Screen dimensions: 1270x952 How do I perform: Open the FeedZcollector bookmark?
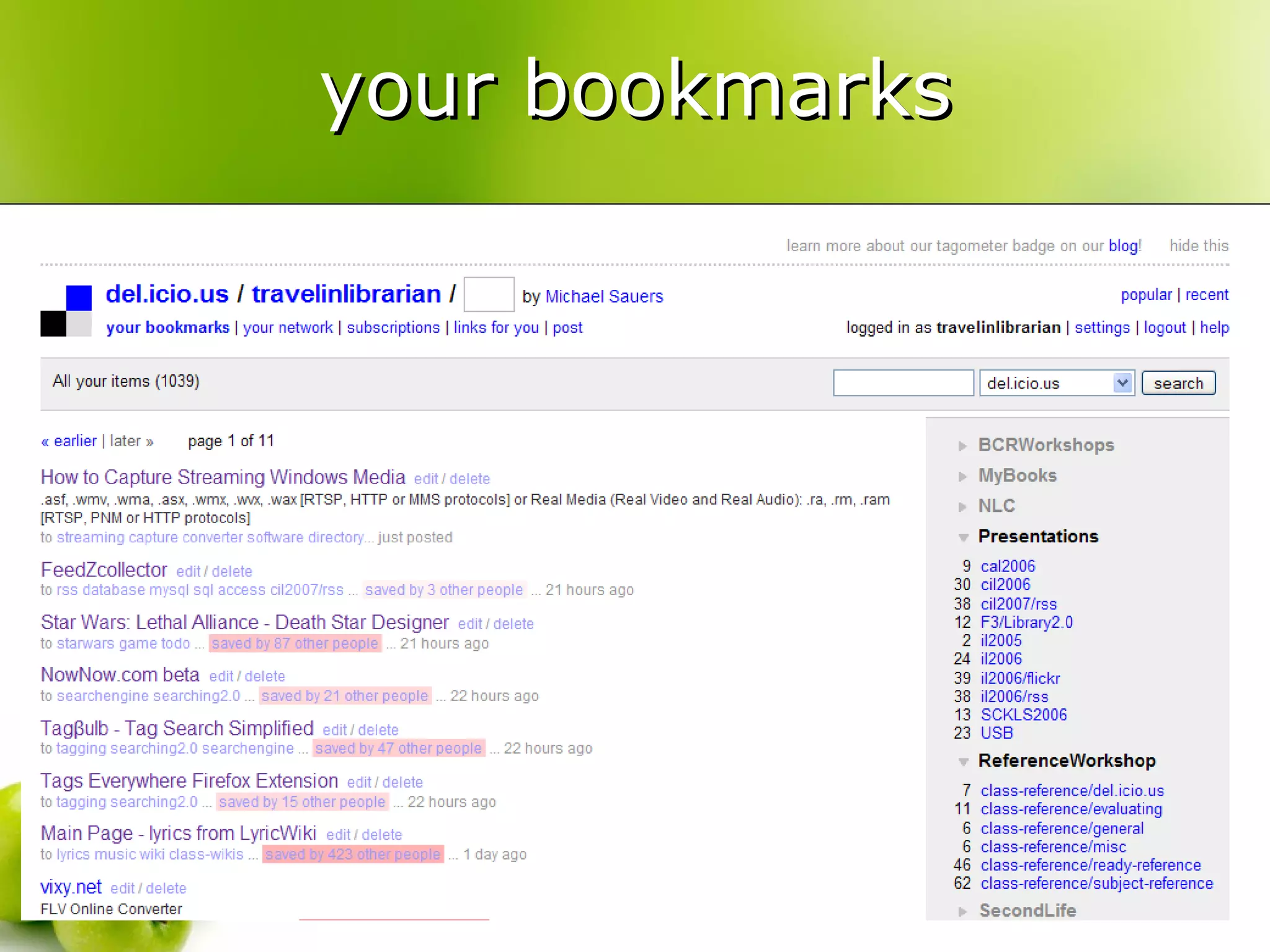tap(104, 570)
